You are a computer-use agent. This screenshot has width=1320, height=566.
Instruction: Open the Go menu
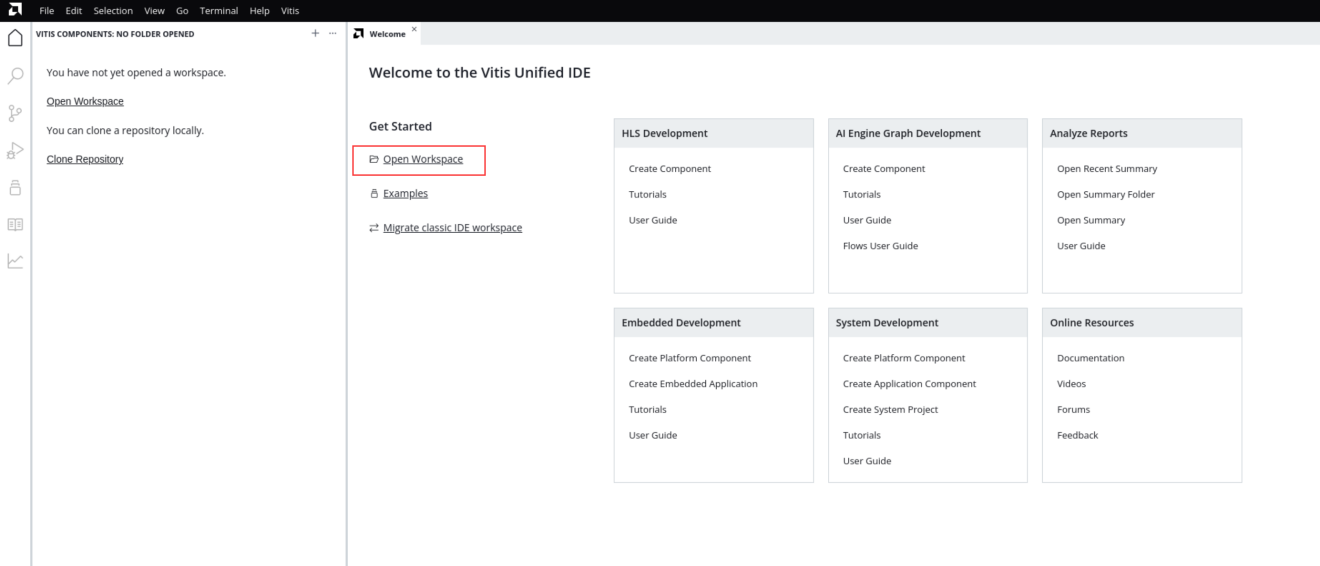[x=182, y=11]
